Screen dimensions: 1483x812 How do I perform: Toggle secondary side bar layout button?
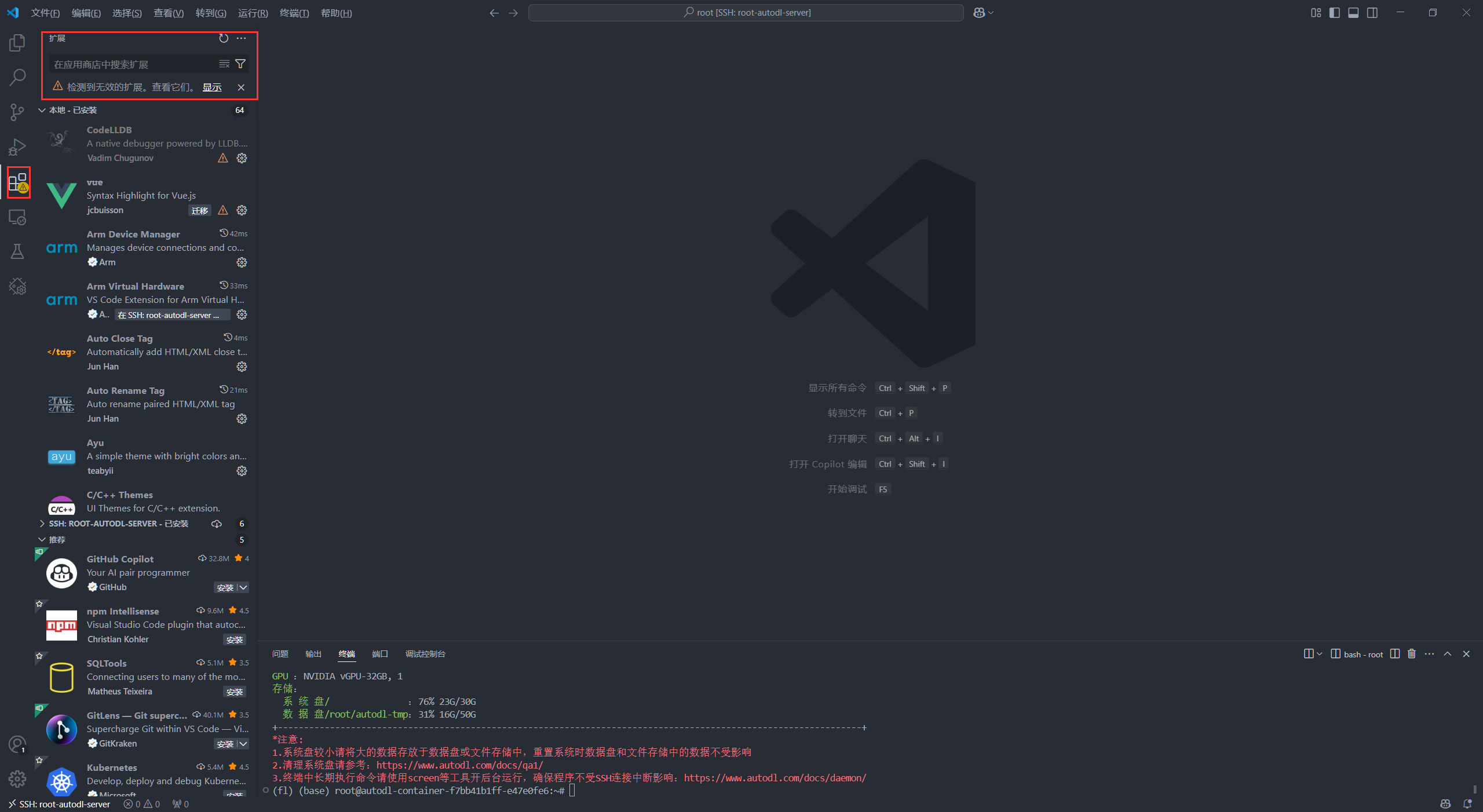tap(1372, 13)
